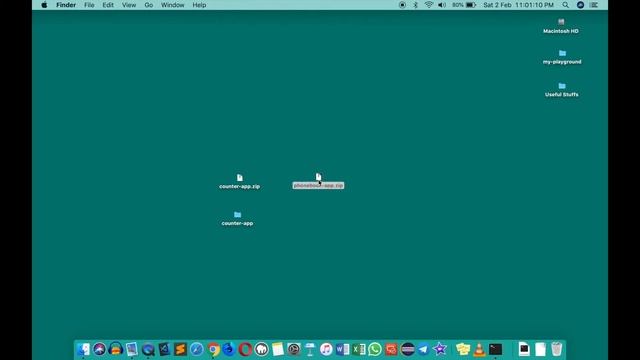
Task: Click the battery status indicator
Action: (464, 5)
